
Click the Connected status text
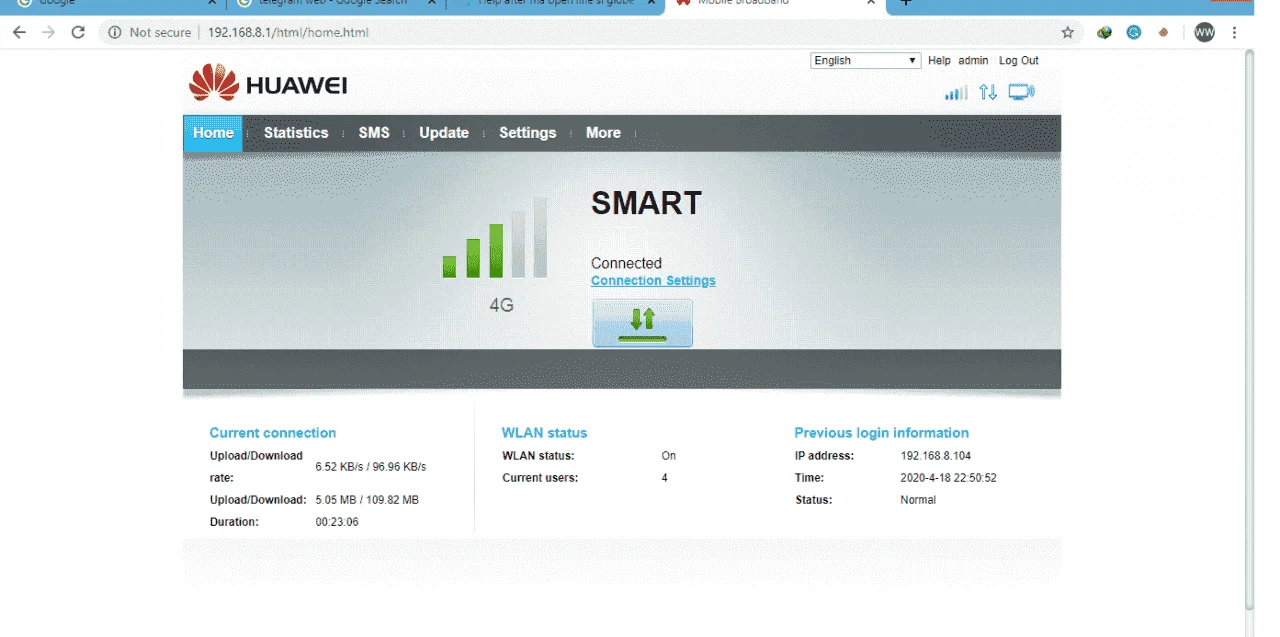[626, 264]
